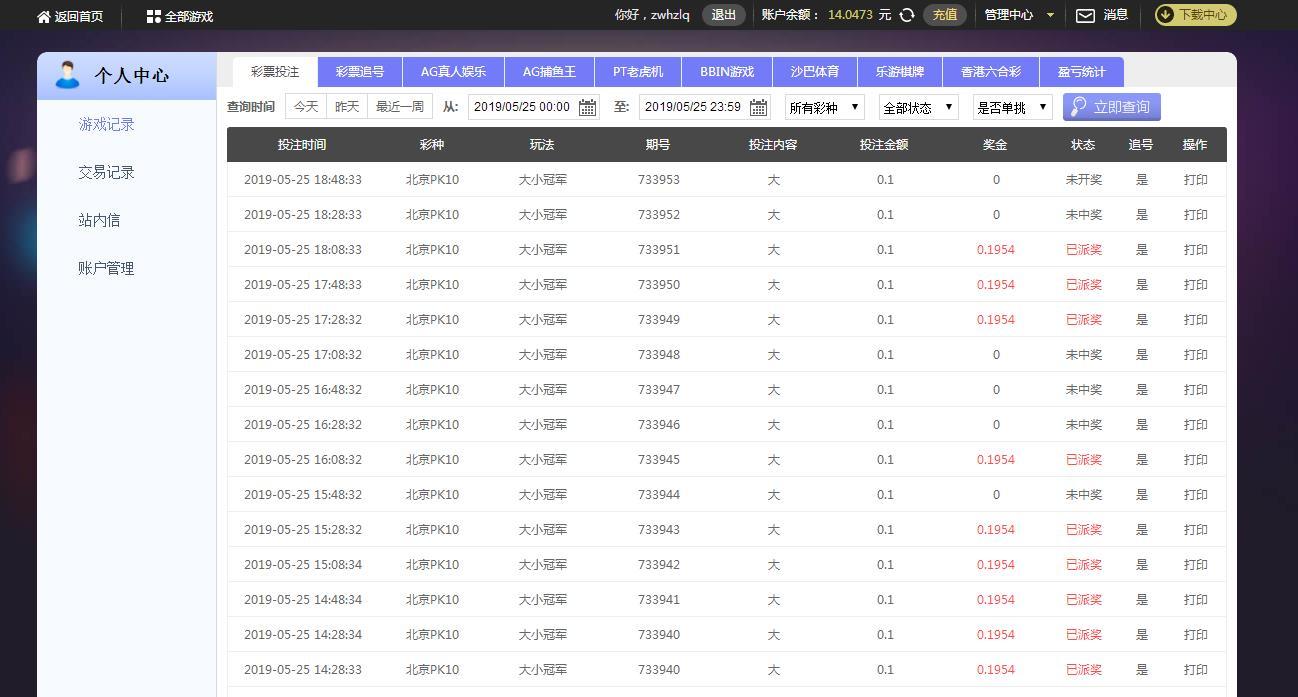Screen dimensions: 1298x697
Task: Click period number 733945
Action: (658, 460)
